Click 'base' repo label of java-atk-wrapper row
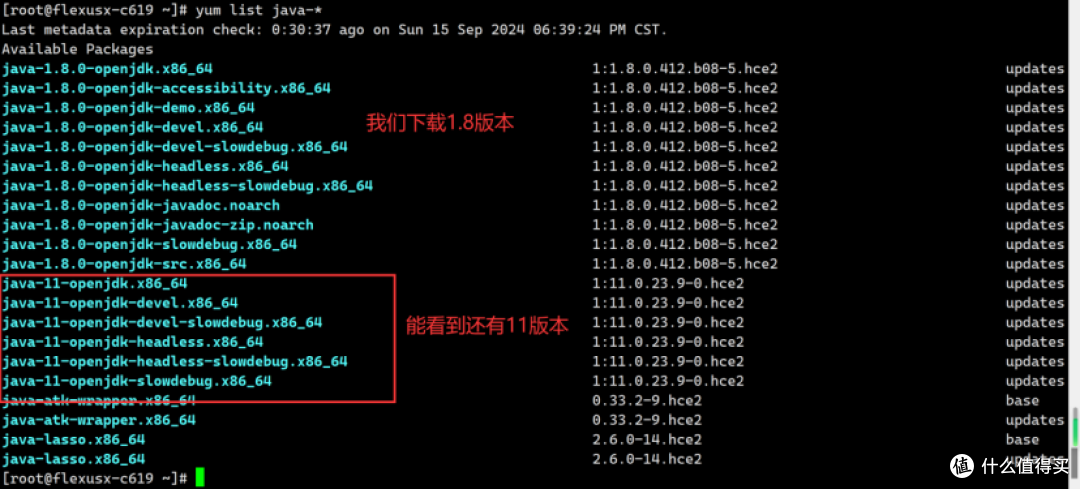 pos(1022,401)
